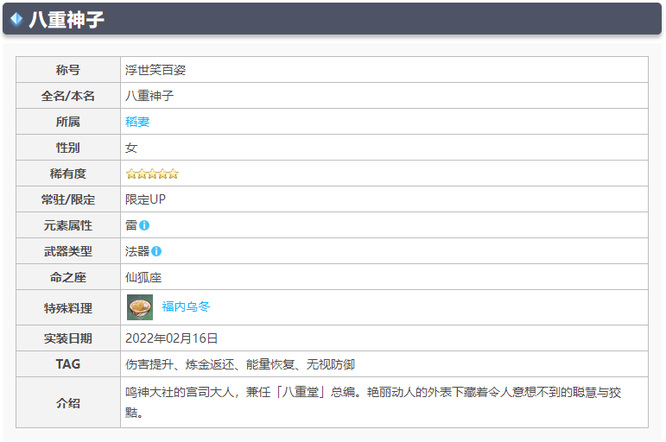Click the 八重神子 header title

[67, 19]
